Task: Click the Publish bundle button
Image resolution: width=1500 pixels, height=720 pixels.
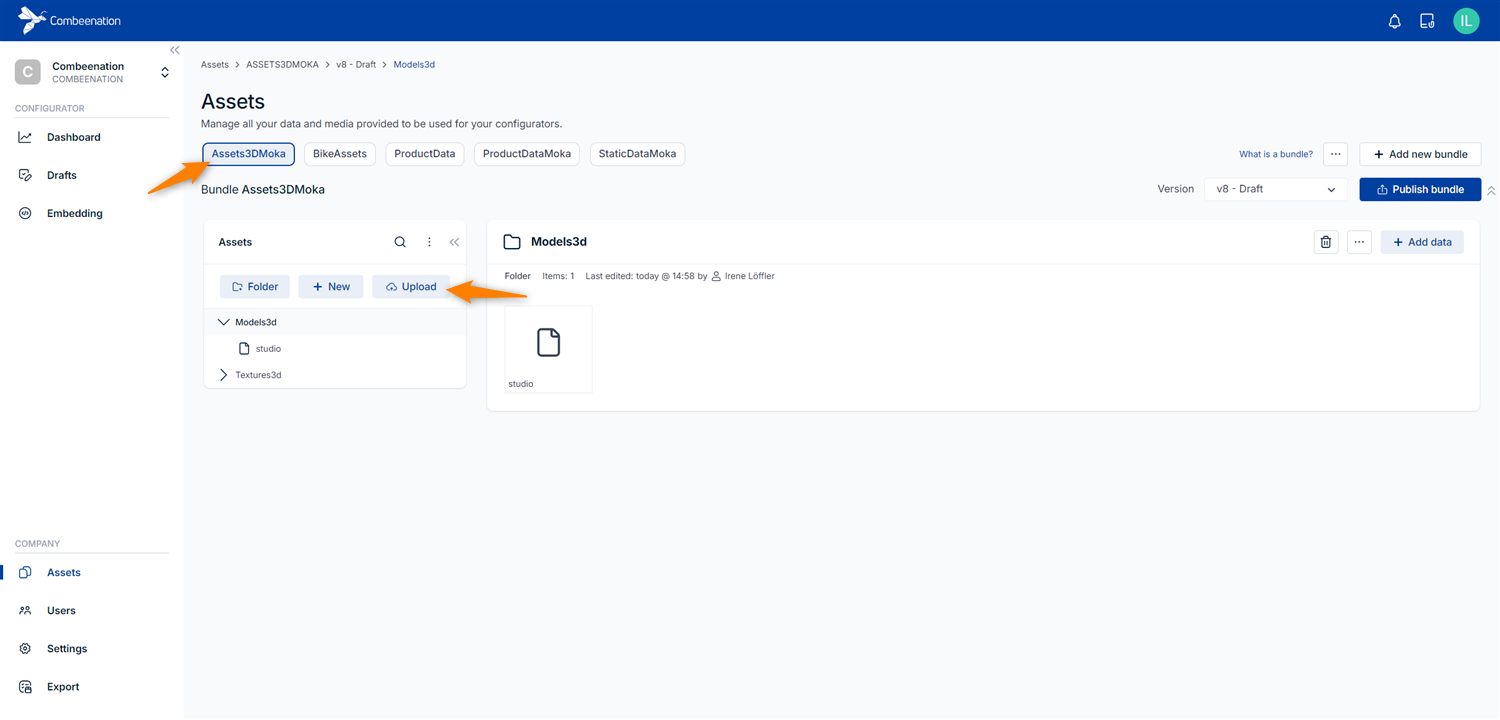Action: 1419,189
